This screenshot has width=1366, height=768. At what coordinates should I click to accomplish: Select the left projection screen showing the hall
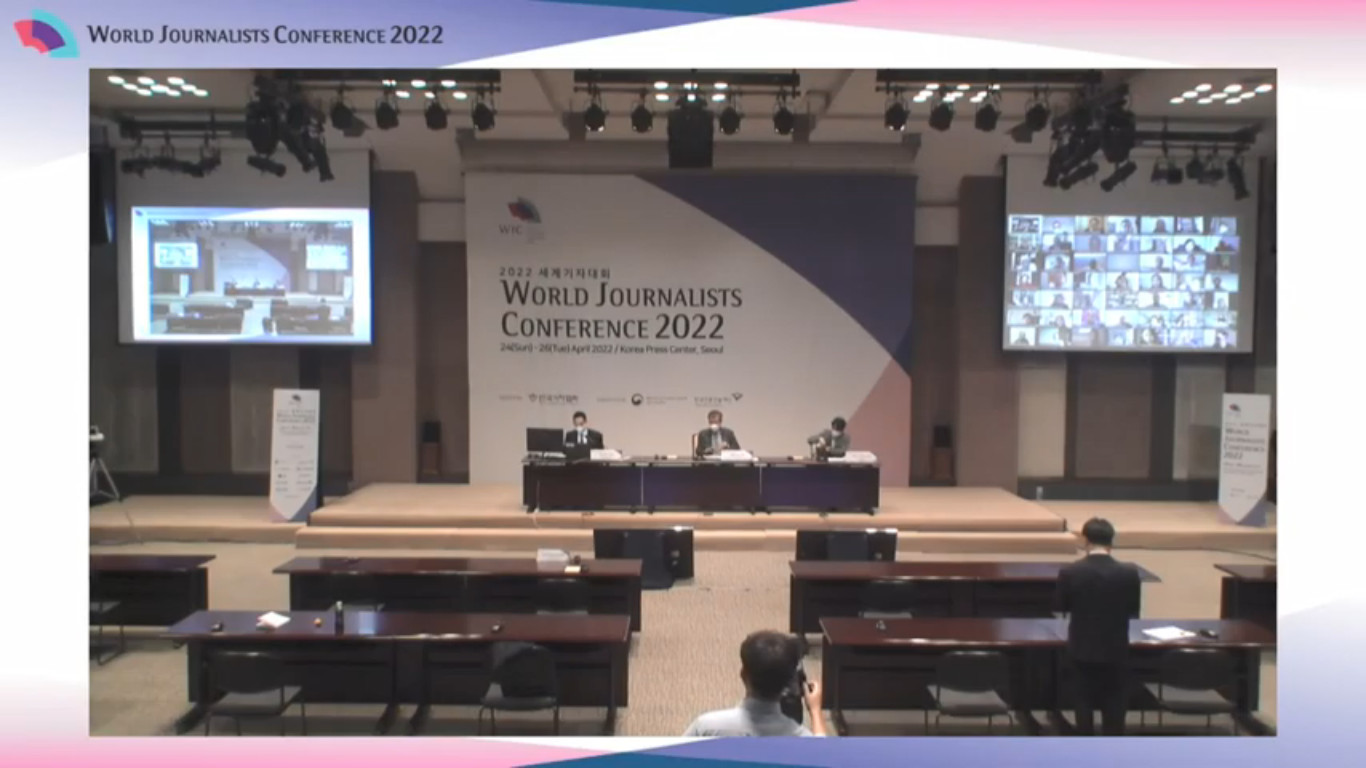tap(245, 272)
